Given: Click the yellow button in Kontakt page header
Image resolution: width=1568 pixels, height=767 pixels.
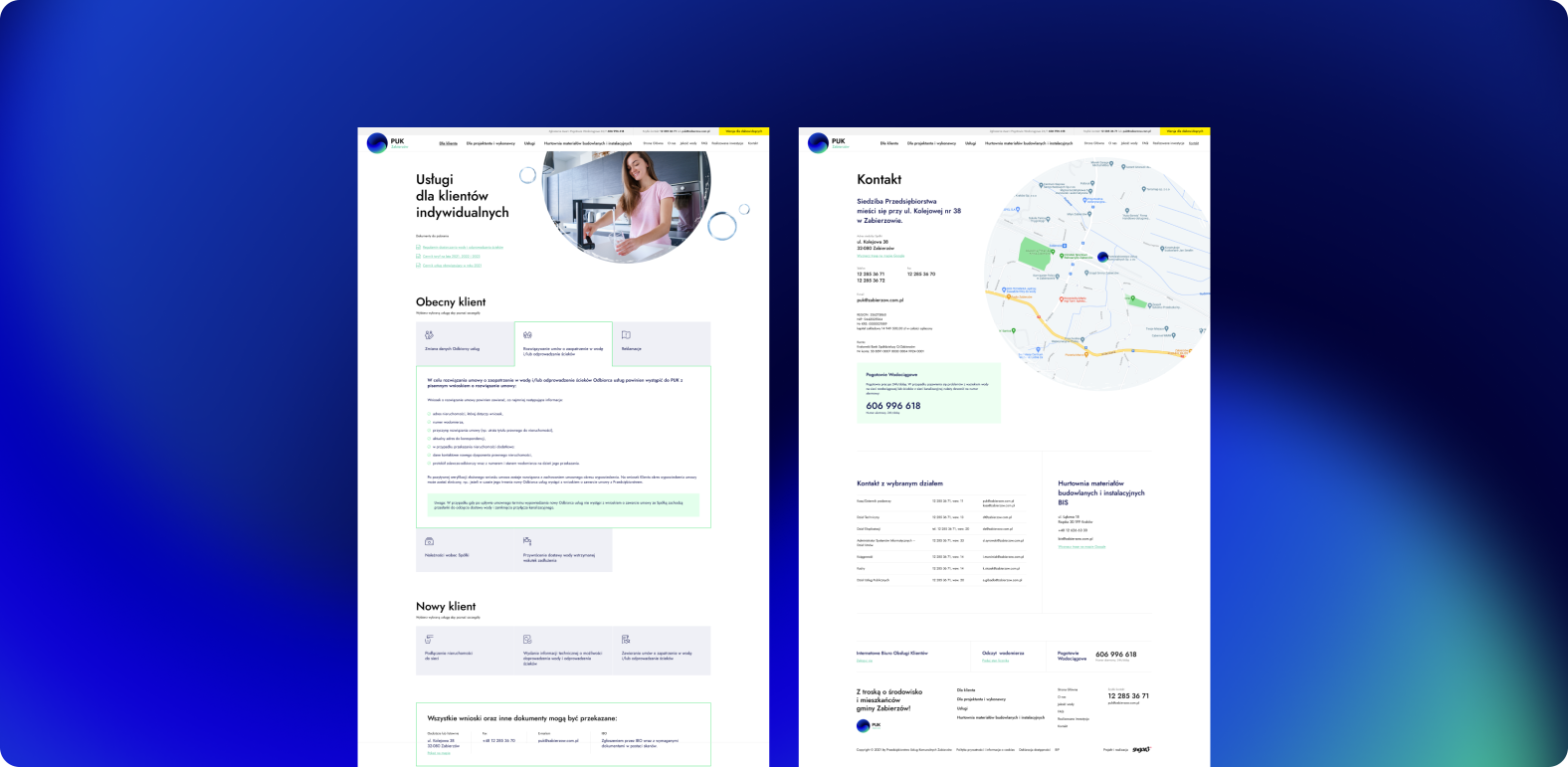Looking at the screenshot, I should [x=1185, y=130].
